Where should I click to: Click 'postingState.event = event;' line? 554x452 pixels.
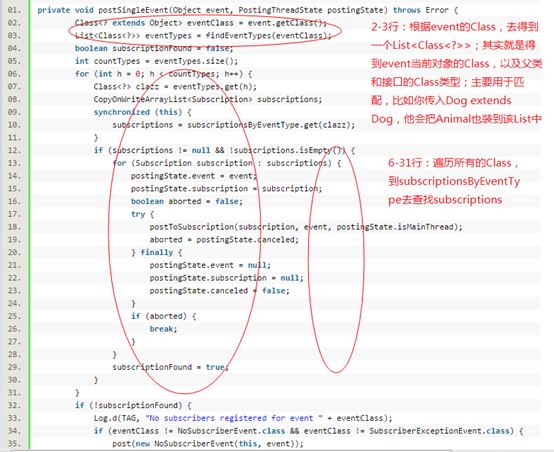[194, 176]
